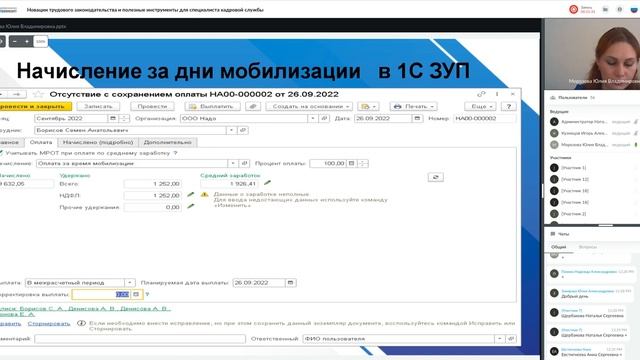
Task: Mark document as favorite with the star icon
Action: click(x=38, y=94)
